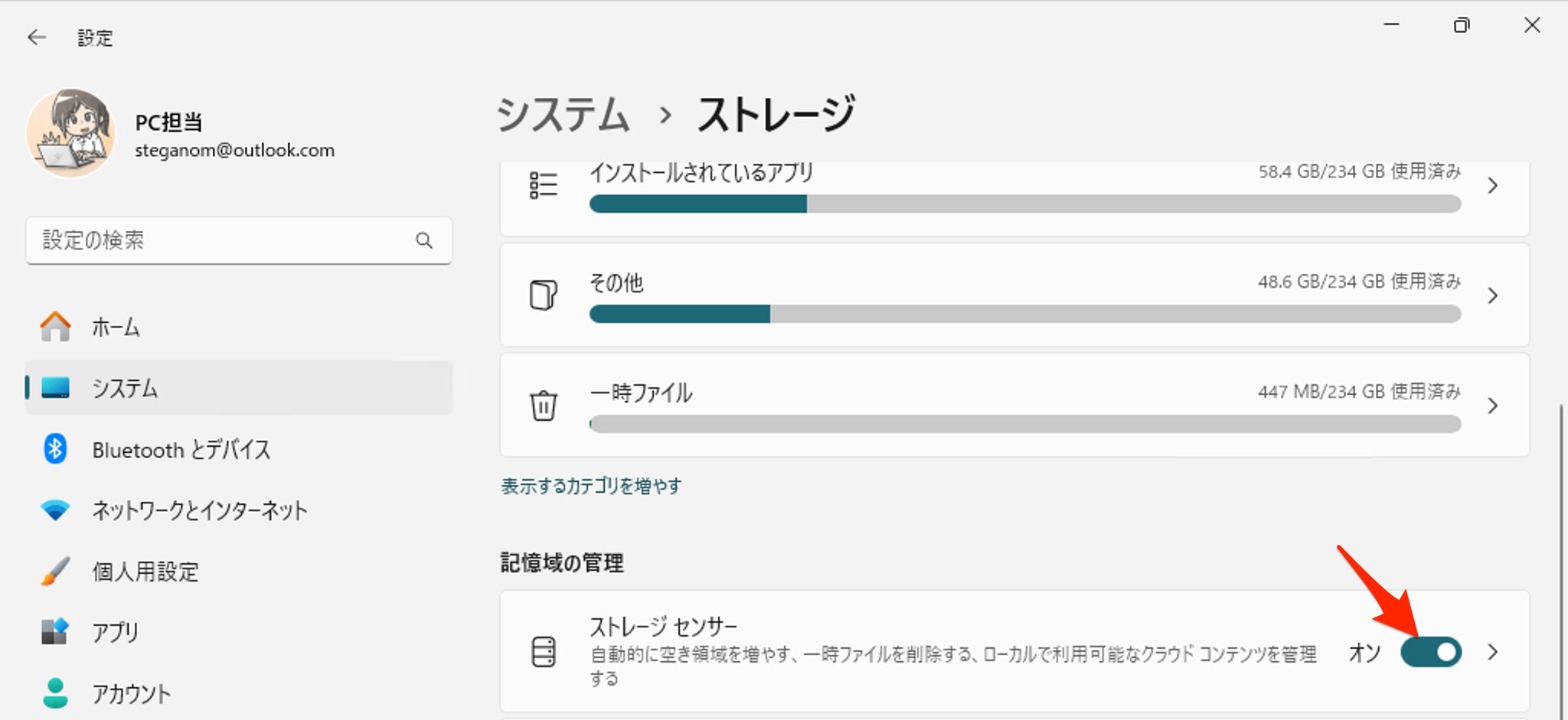Open 個人用設定 in the sidebar
Viewport: 1568px width, 720px height.
tap(145, 572)
